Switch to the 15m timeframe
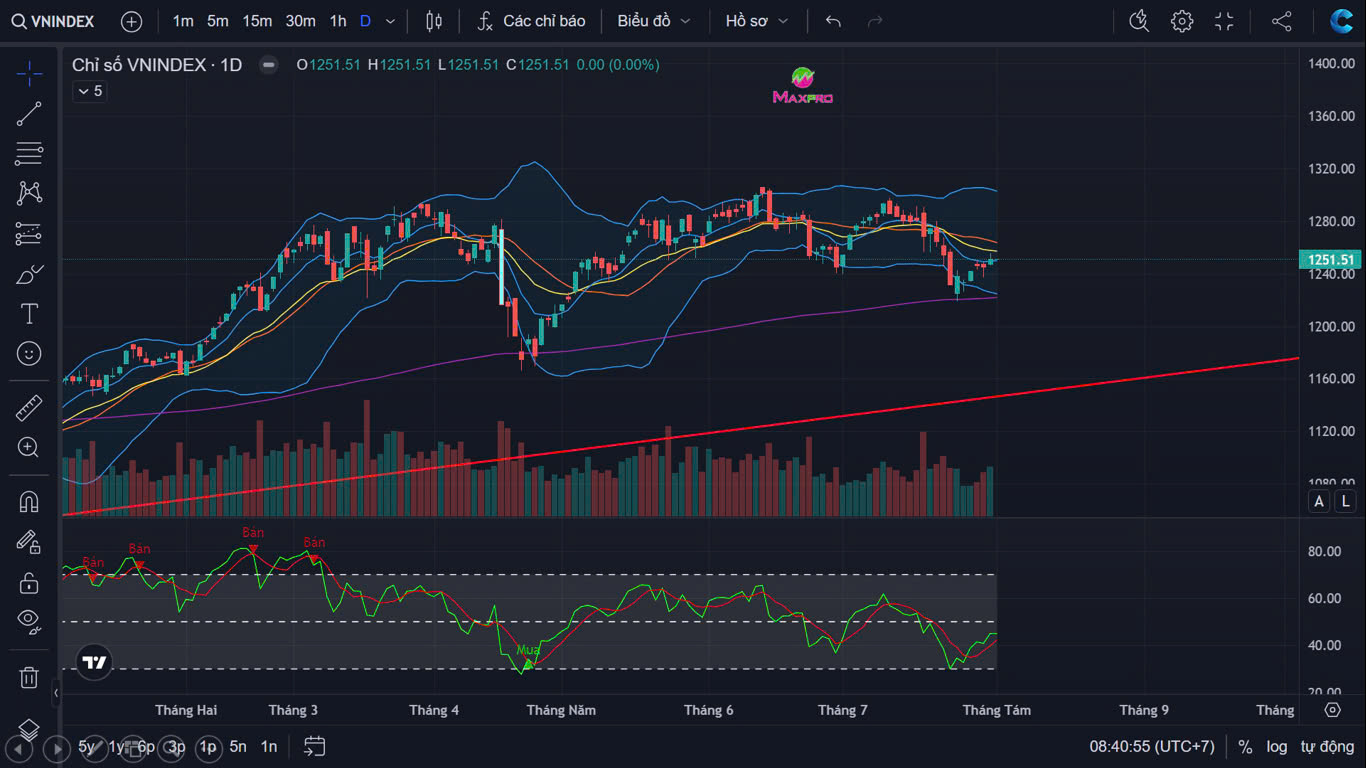1366x768 pixels. coord(257,21)
